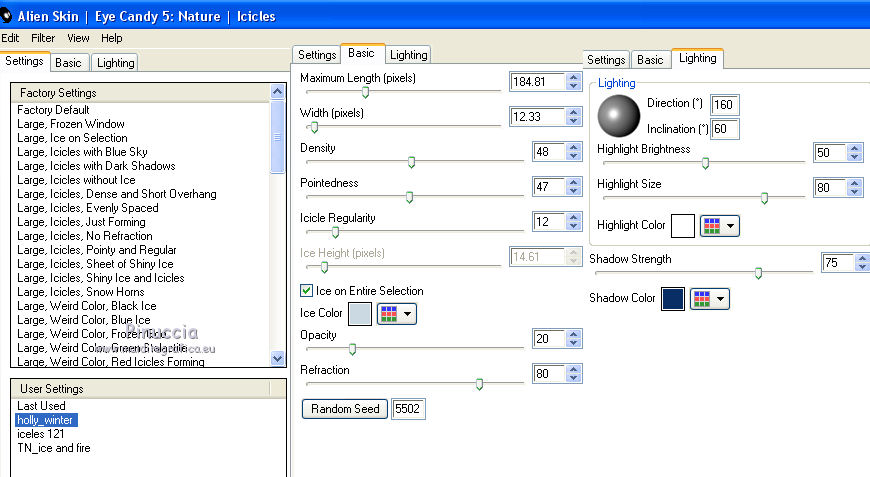Click the Ice Color swatch
Image resolution: width=870 pixels, height=477 pixels.
tap(360, 314)
